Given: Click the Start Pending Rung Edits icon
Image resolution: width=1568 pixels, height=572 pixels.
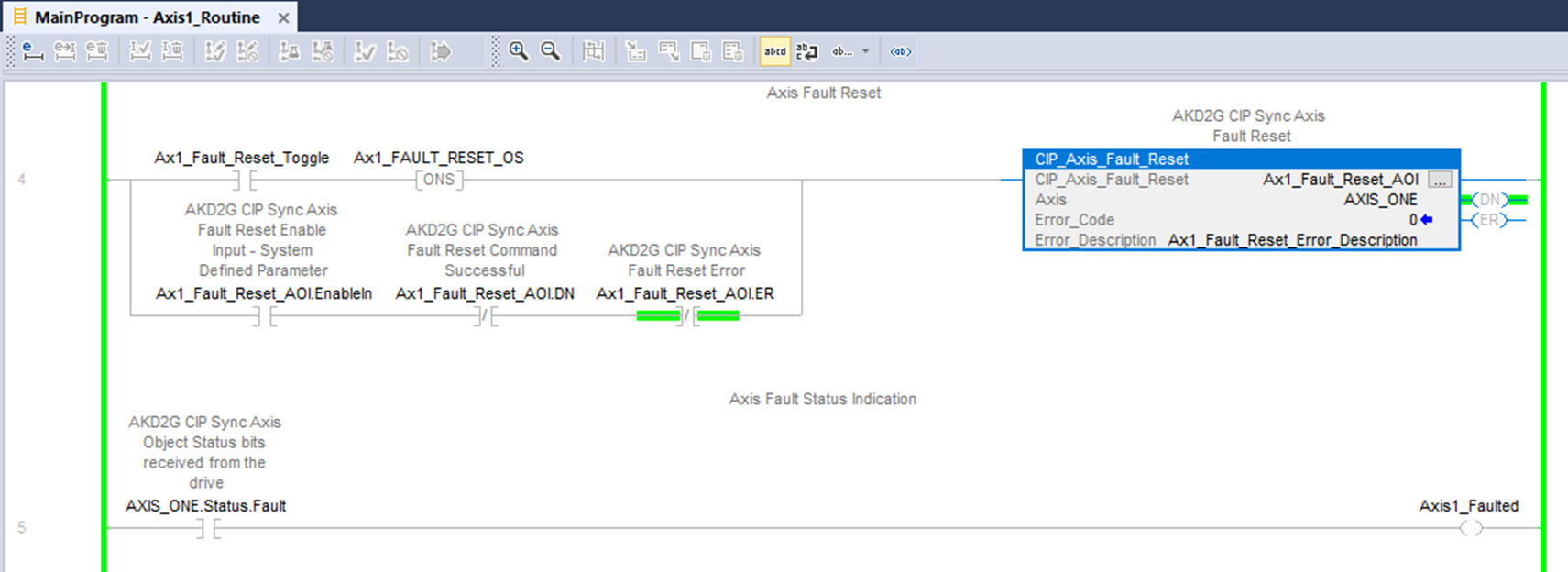Looking at the screenshot, I should tap(33, 51).
